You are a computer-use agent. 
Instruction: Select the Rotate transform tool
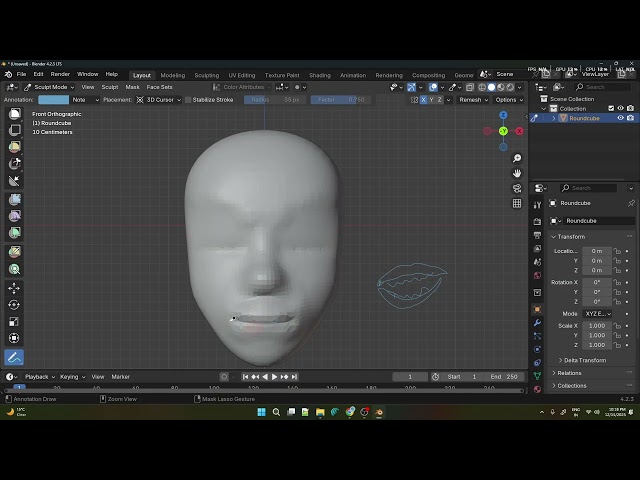click(x=14, y=305)
